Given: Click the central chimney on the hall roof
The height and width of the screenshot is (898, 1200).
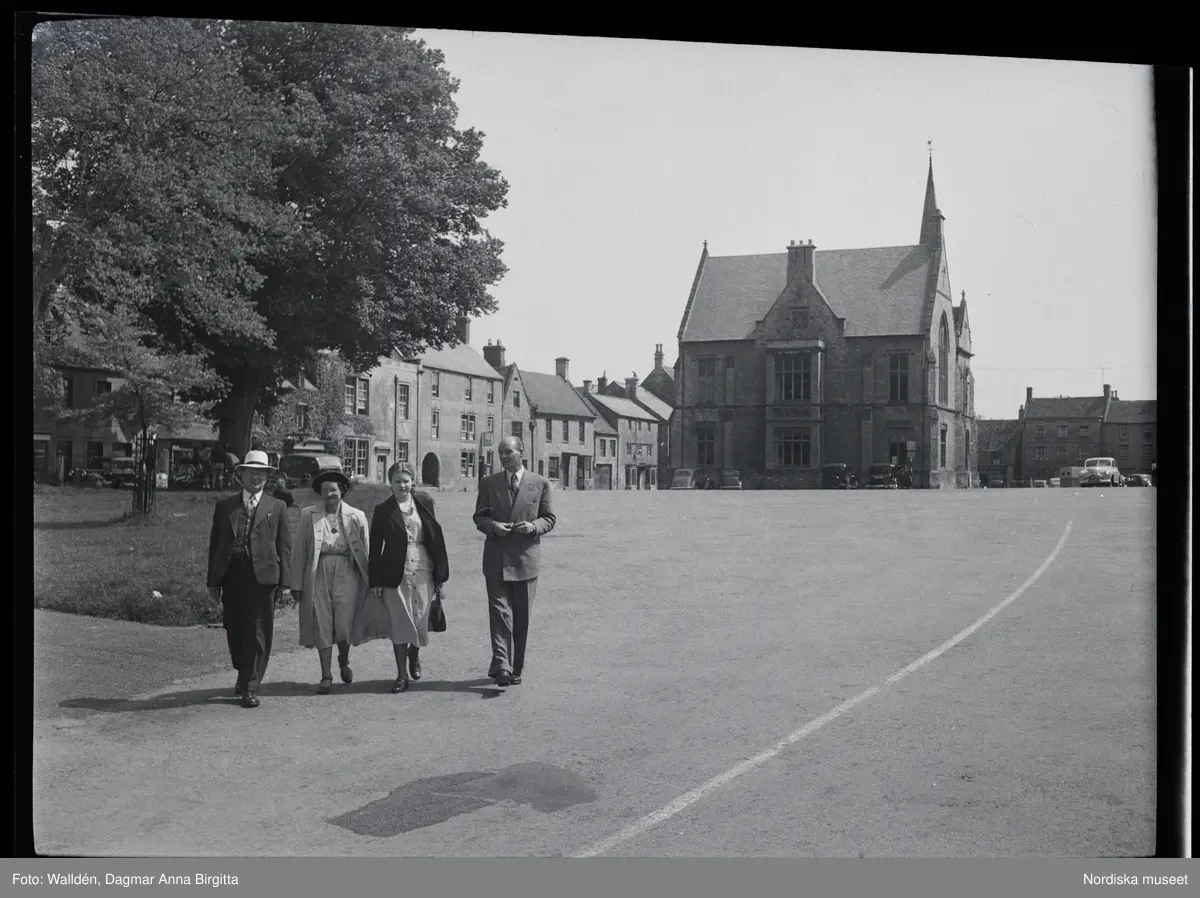Looking at the screenshot, I should [x=800, y=261].
